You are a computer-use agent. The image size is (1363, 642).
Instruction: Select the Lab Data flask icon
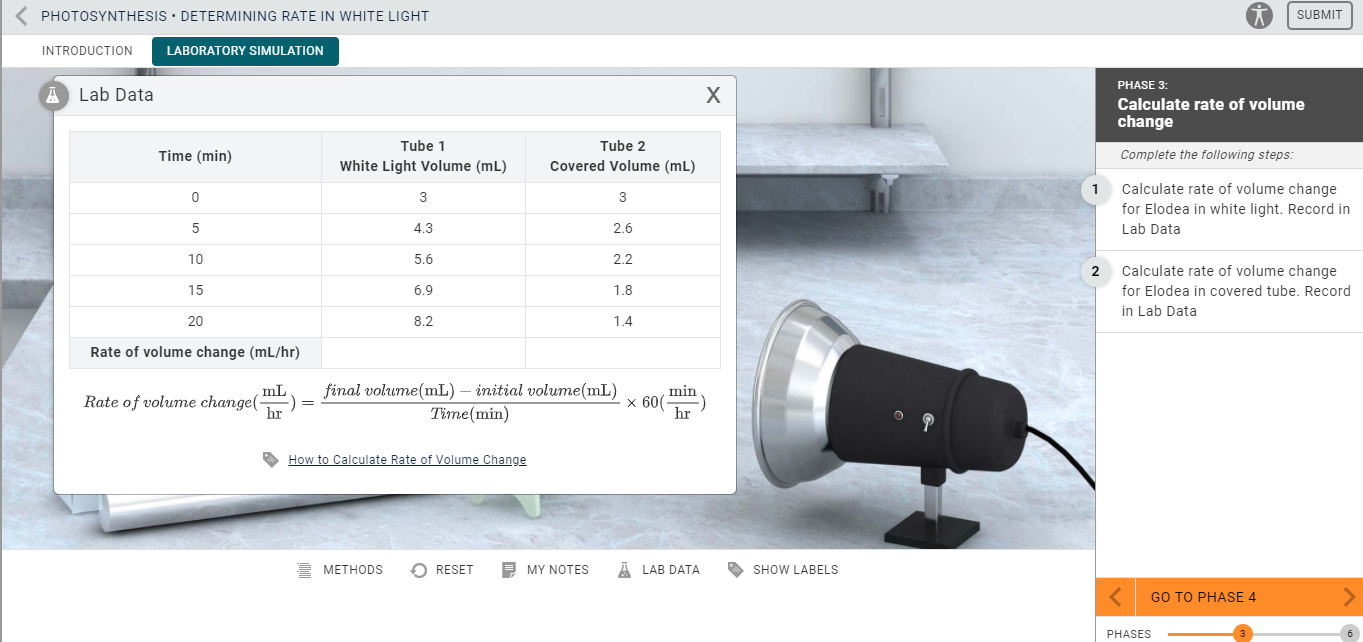(x=622, y=569)
